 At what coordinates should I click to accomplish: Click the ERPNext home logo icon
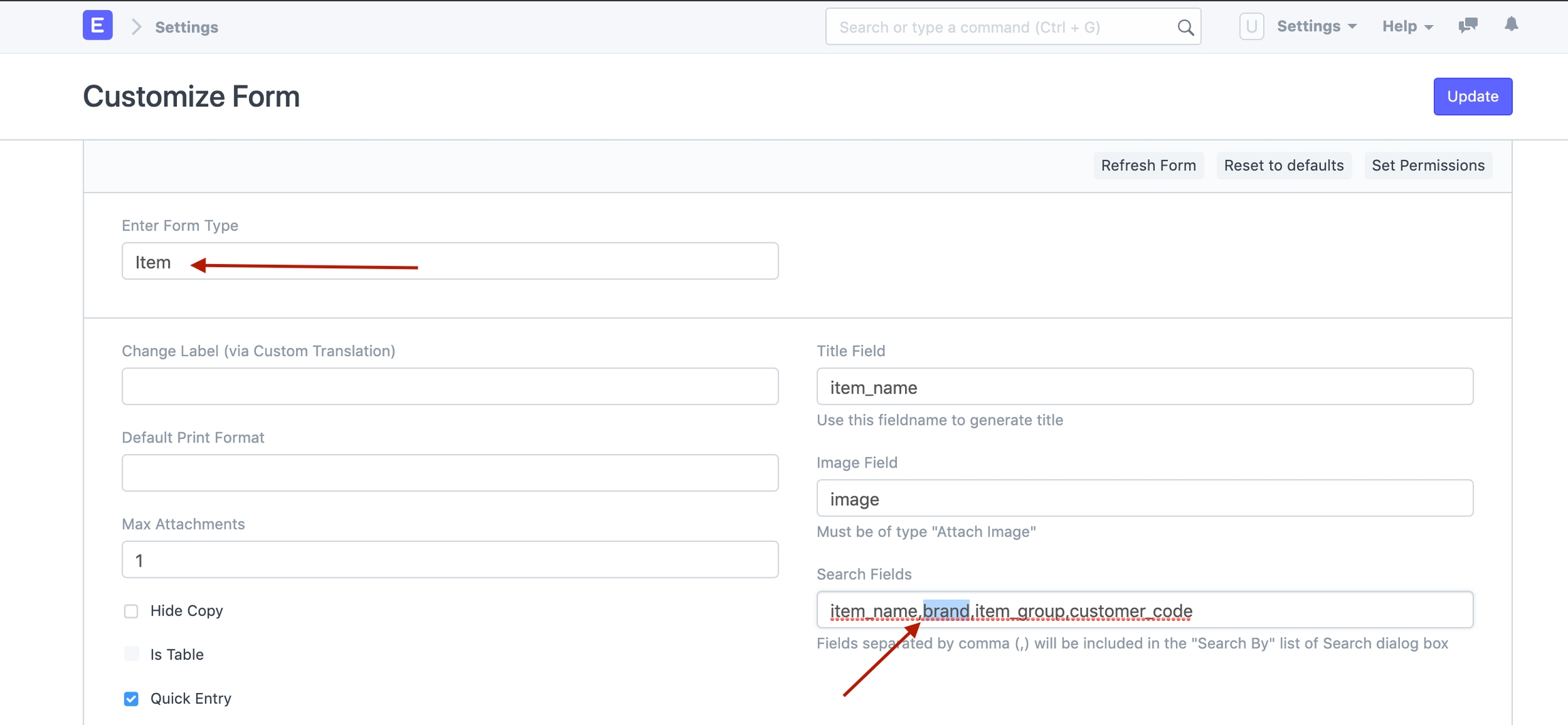coord(97,26)
